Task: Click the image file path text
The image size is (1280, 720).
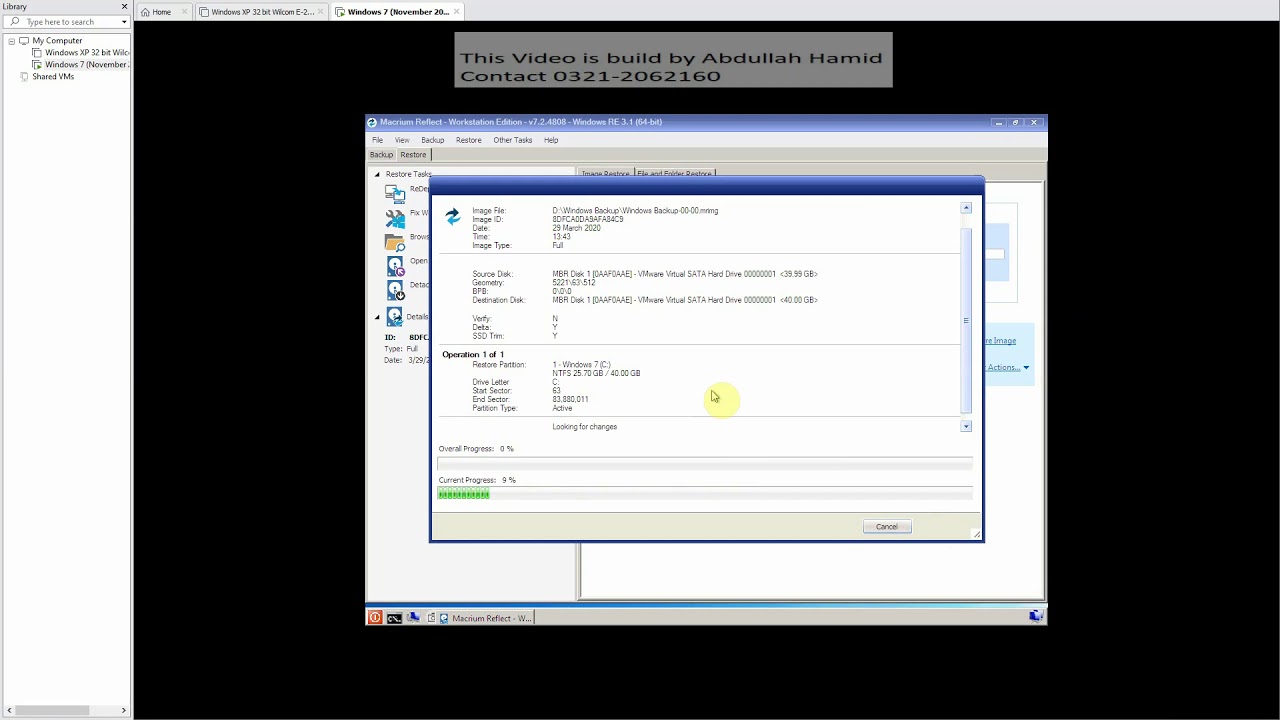Action: (x=635, y=211)
